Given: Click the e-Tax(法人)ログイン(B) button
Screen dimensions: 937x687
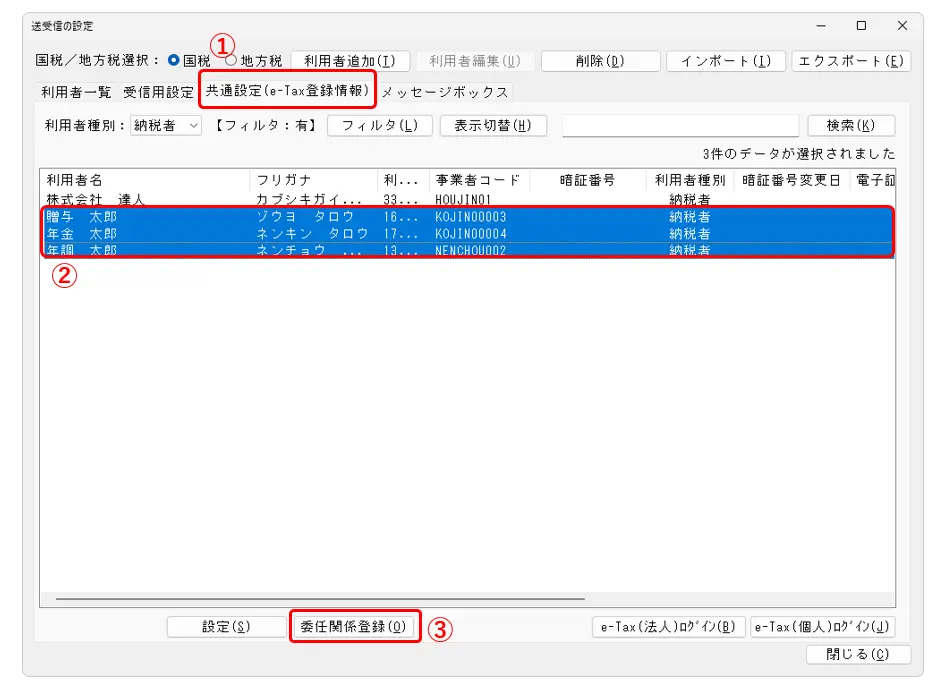Looking at the screenshot, I should click(668, 627).
